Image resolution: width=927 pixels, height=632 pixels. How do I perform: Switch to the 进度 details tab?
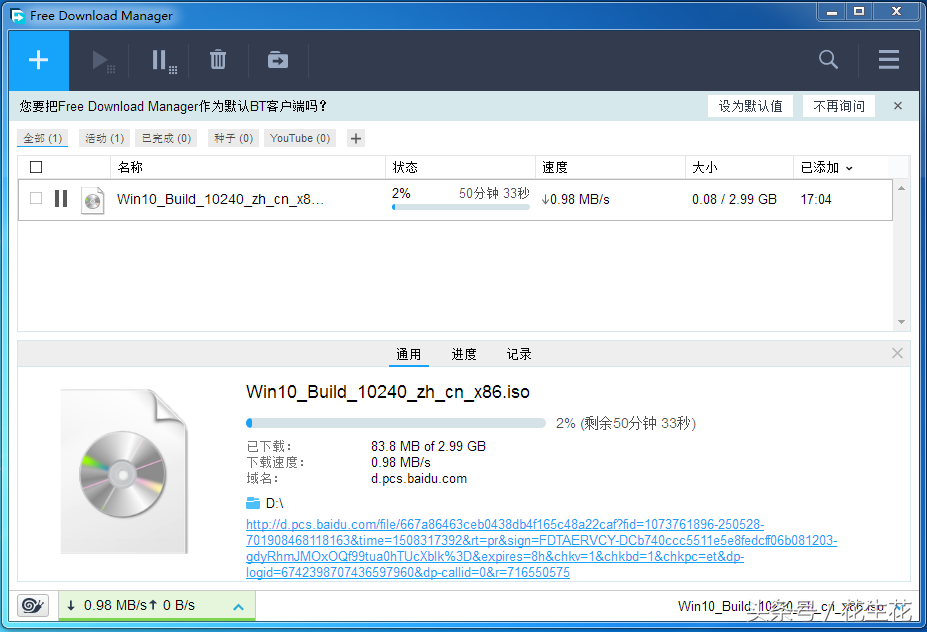[x=464, y=354]
